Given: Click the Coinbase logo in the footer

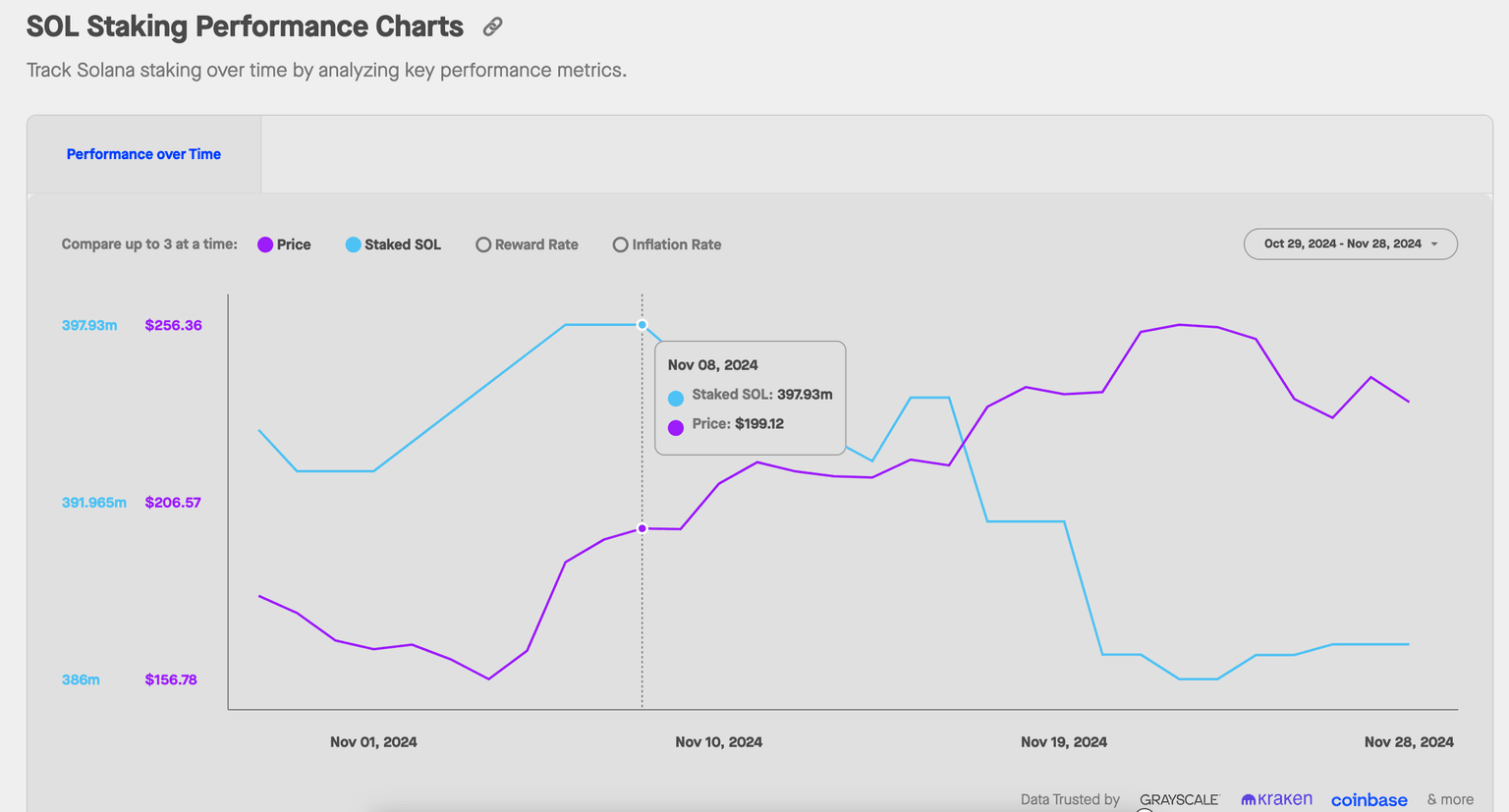Looking at the screenshot, I should pyautogui.click(x=1369, y=800).
